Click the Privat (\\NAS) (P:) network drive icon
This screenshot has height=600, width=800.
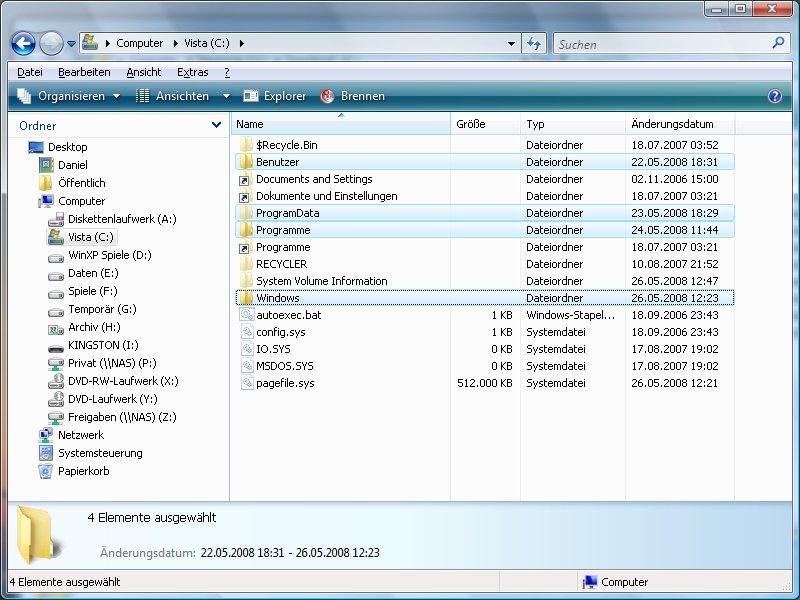point(56,364)
